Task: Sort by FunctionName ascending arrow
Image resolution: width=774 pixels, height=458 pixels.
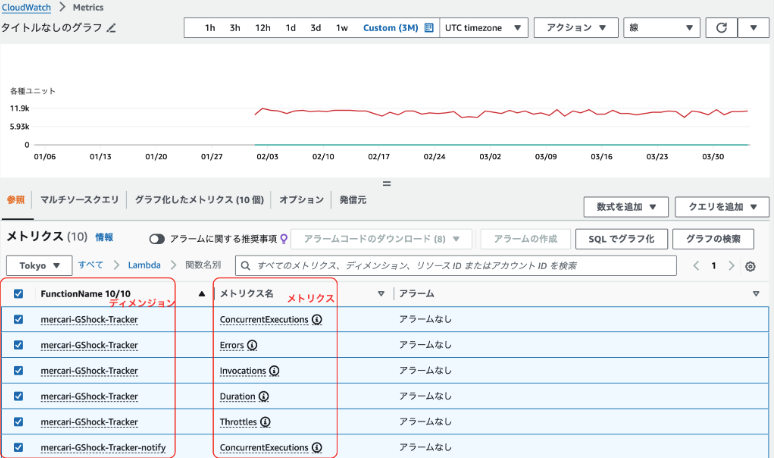Action: 201,294
